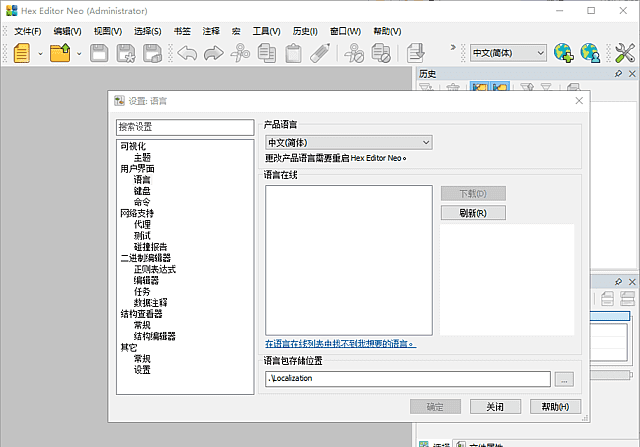Close the 历史 panel
The image size is (640, 447).
[x=632, y=73]
